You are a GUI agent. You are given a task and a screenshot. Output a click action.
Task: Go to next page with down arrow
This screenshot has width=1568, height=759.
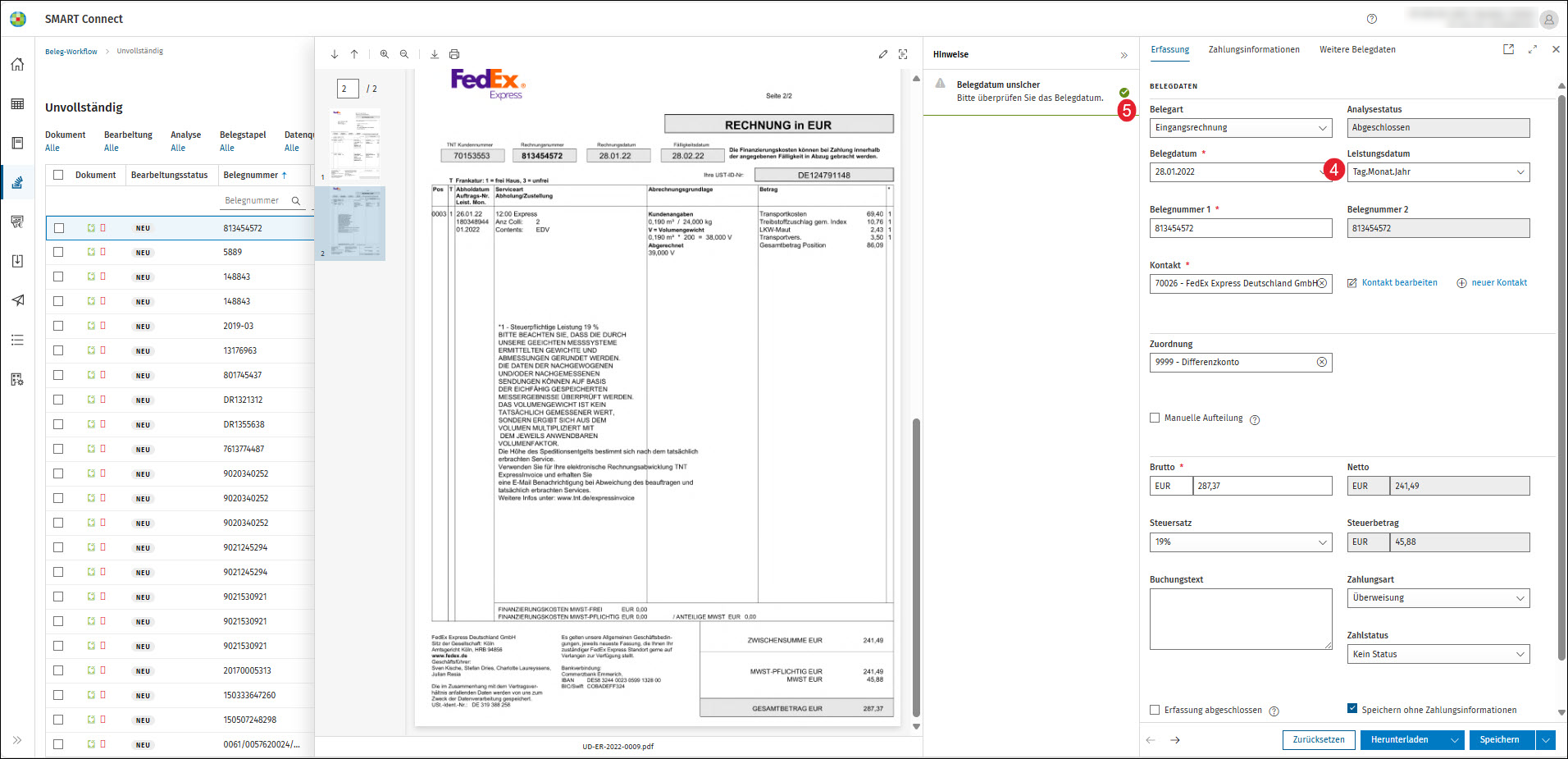(x=335, y=54)
